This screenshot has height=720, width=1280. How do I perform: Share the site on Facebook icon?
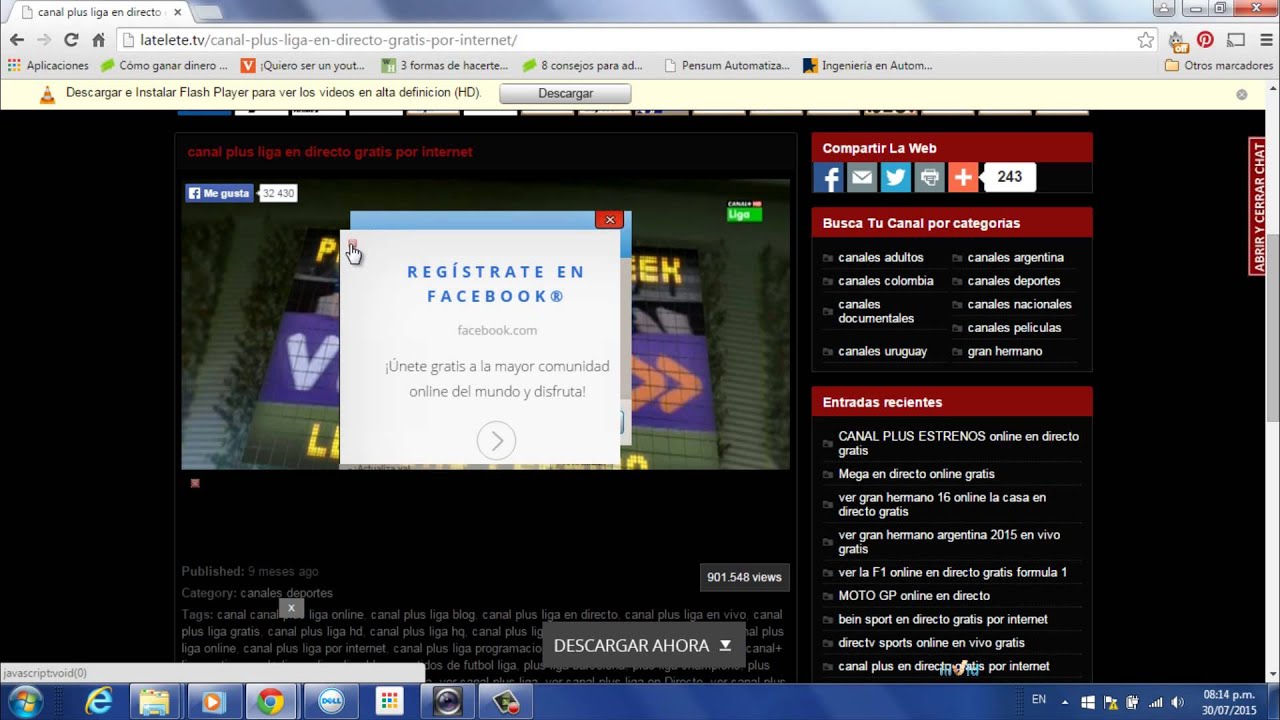[x=828, y=177]
